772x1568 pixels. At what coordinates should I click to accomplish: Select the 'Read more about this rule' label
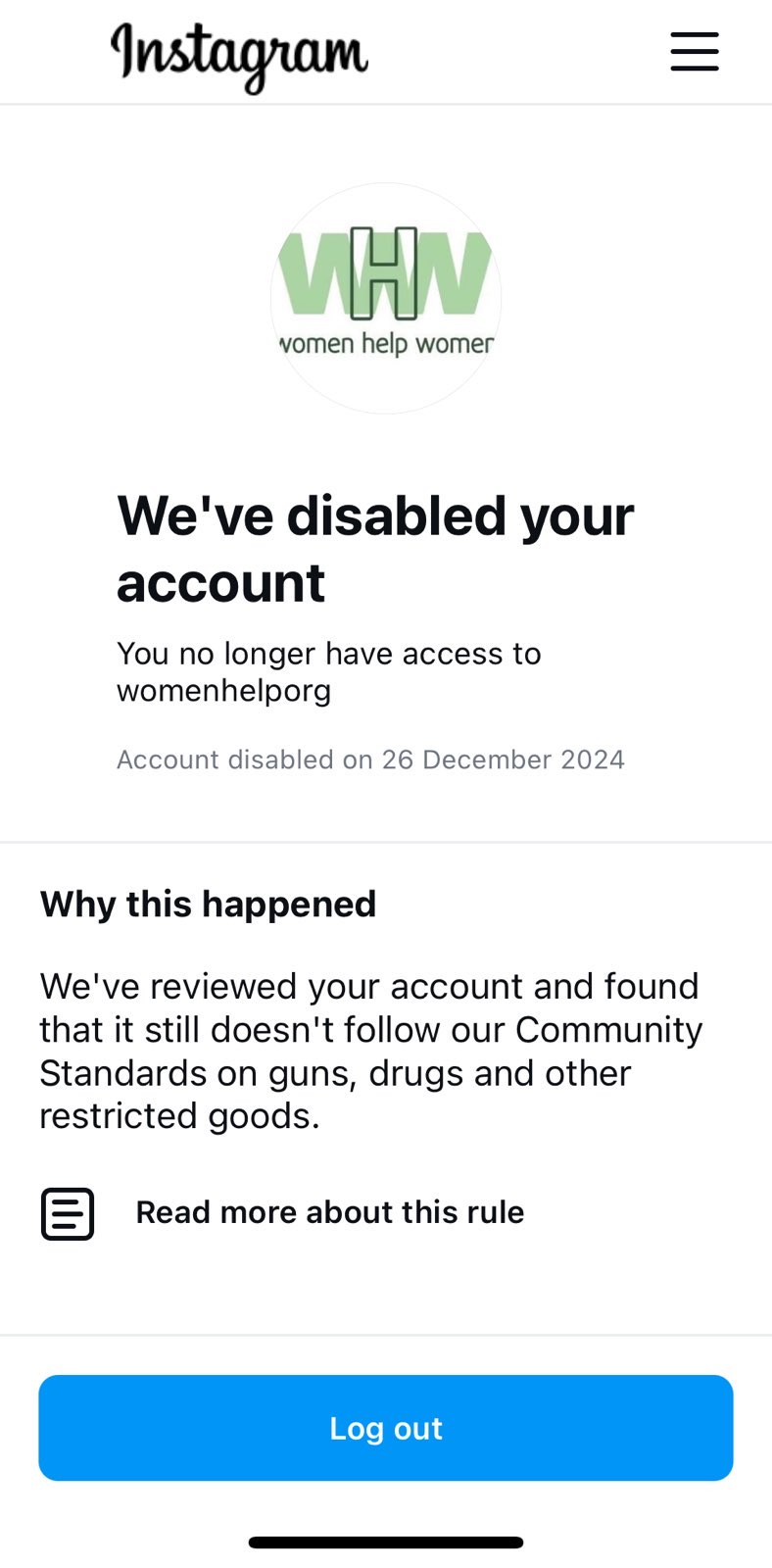click(x=329, y=1212)
